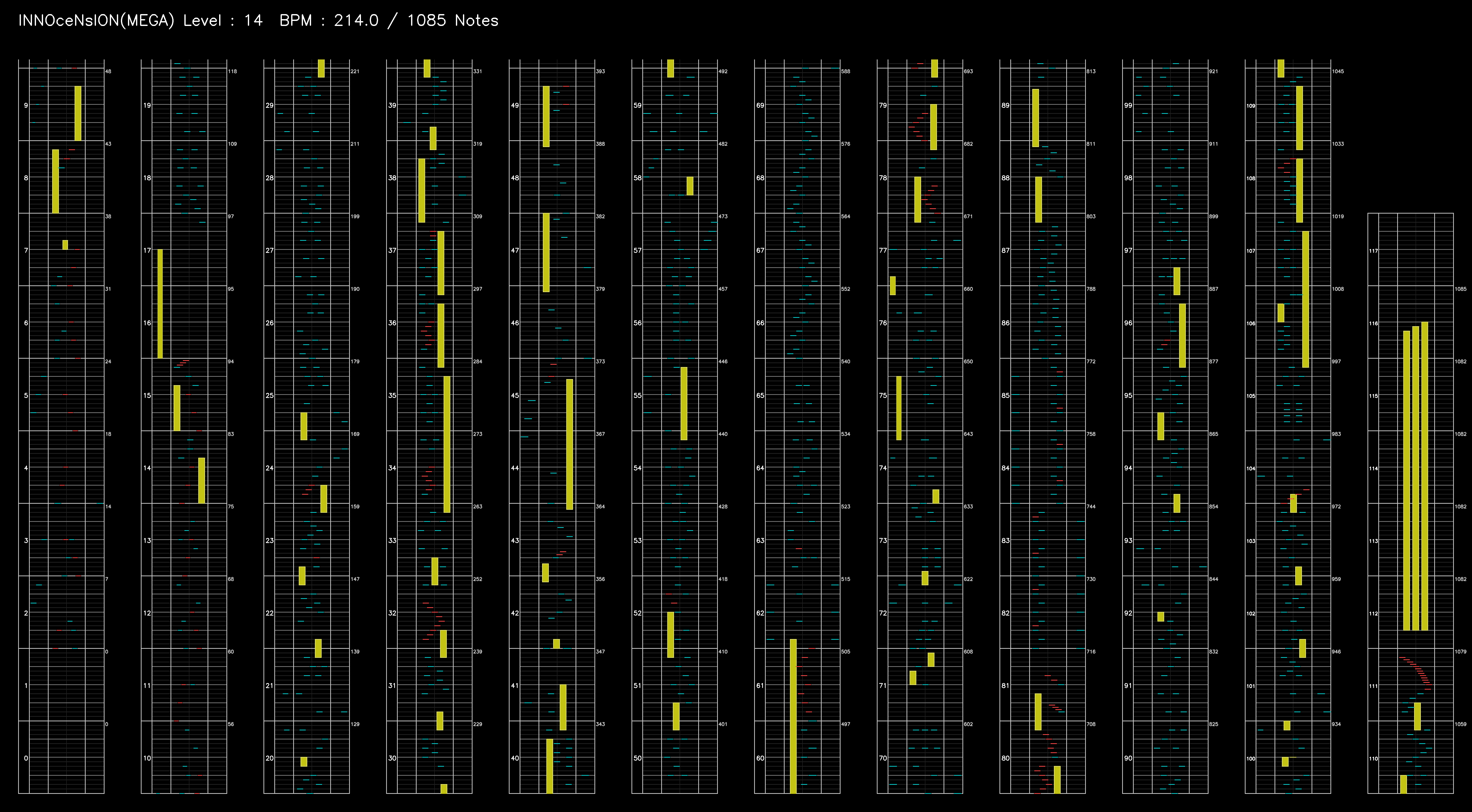This screenshot has height=812, width=1472.
Task: Select the hold note in measure 49
Action: (x=546, y=117)
